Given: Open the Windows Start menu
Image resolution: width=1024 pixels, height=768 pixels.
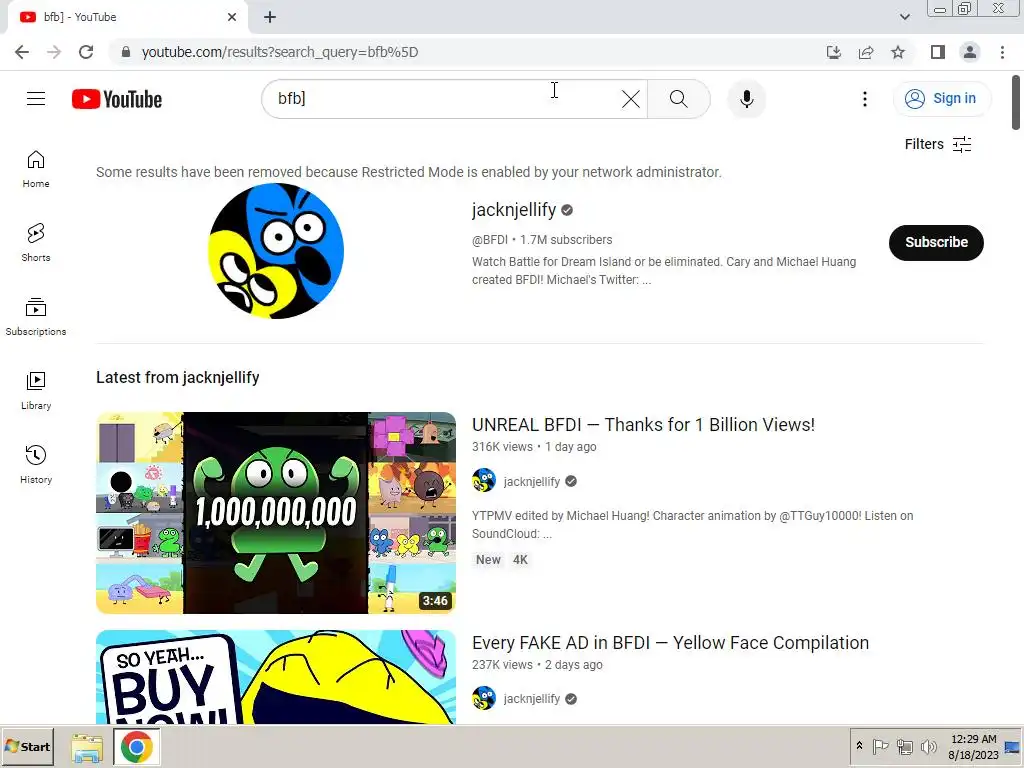Looking at the screenshot, I should [27, 746].
